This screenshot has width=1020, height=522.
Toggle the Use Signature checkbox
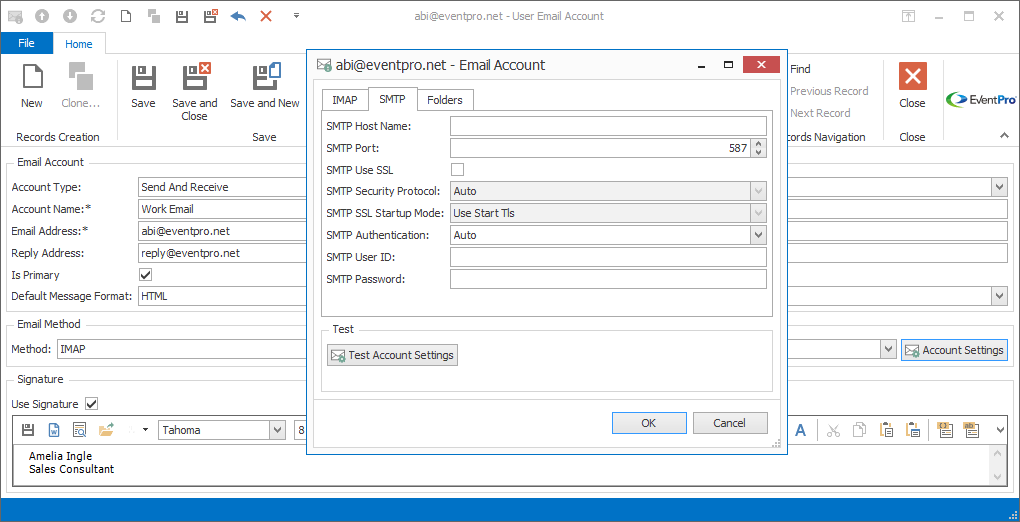tap(92, 404)
